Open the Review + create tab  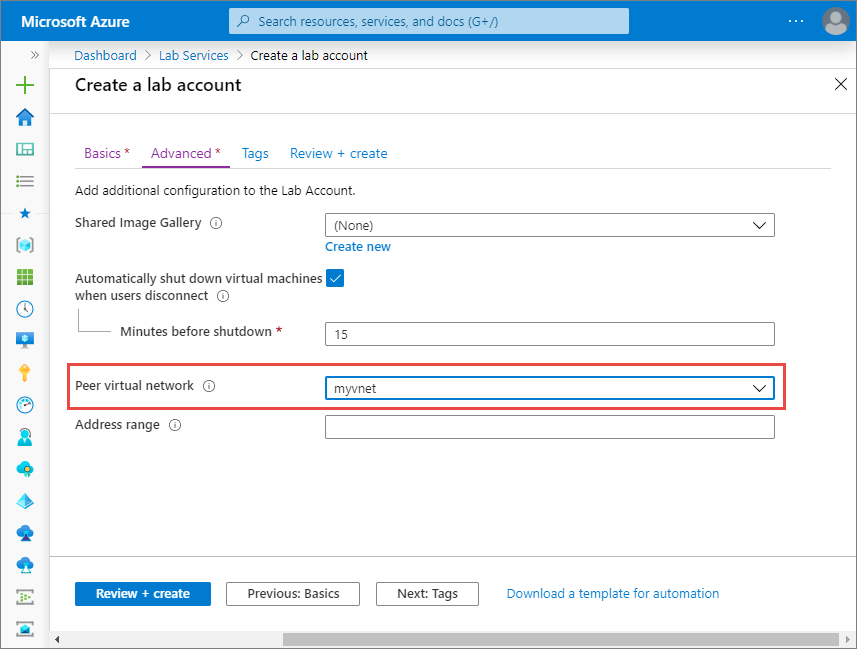point(338,154)
